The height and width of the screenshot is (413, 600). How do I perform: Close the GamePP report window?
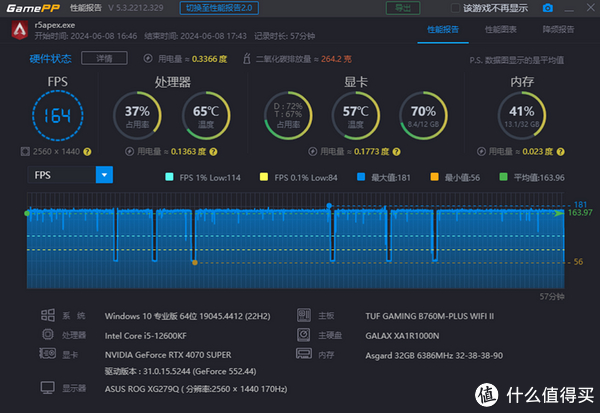pyautogui.click(x=590, y=8)
